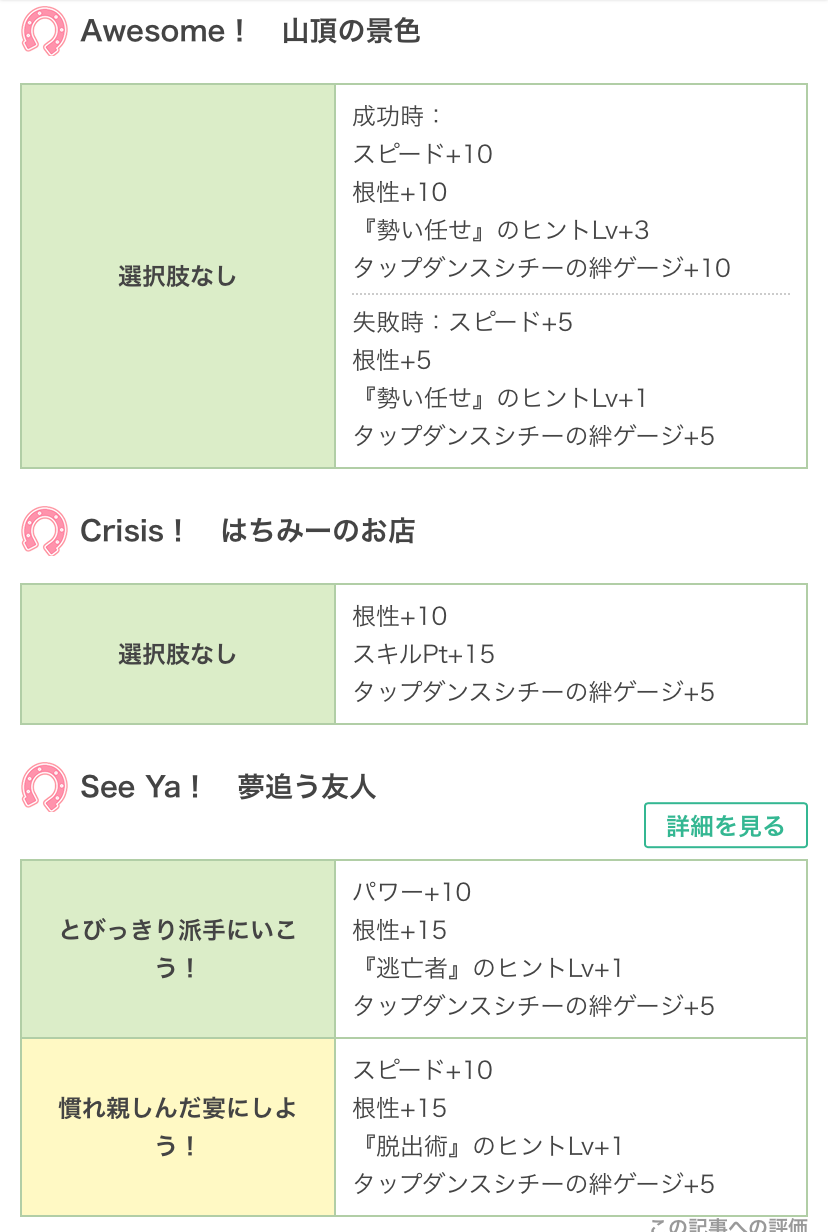Screen dimensions: 828x1232
Task: Click 選択肢なし cell in Awesome table
Action: [x=178, y=276]
